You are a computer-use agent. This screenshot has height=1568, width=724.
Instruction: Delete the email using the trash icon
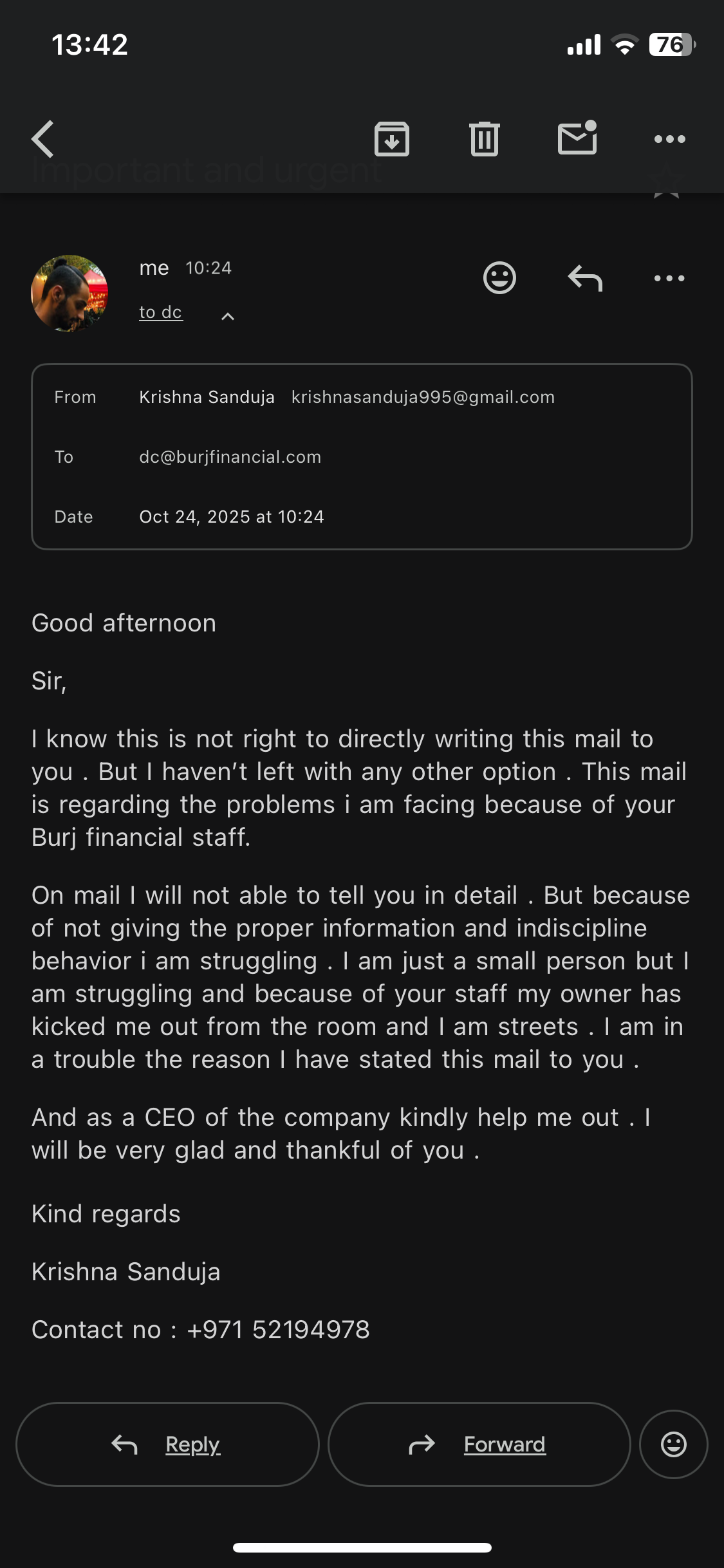(485, 139)
